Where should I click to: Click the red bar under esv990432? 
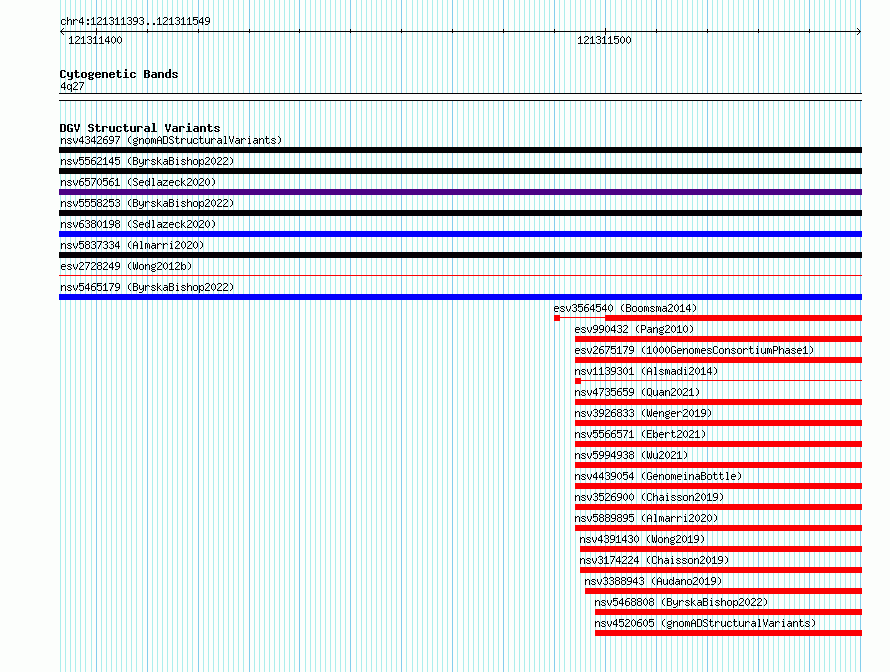[x=719, y=339]
